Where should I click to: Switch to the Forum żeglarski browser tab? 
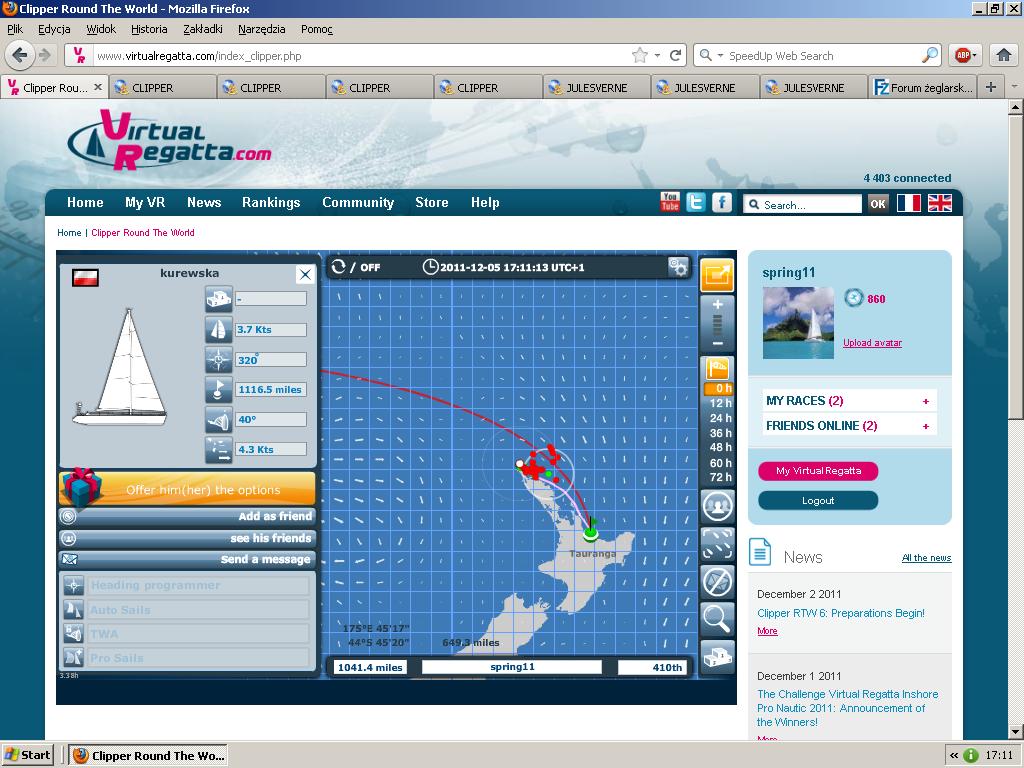(x=922, y=87)
